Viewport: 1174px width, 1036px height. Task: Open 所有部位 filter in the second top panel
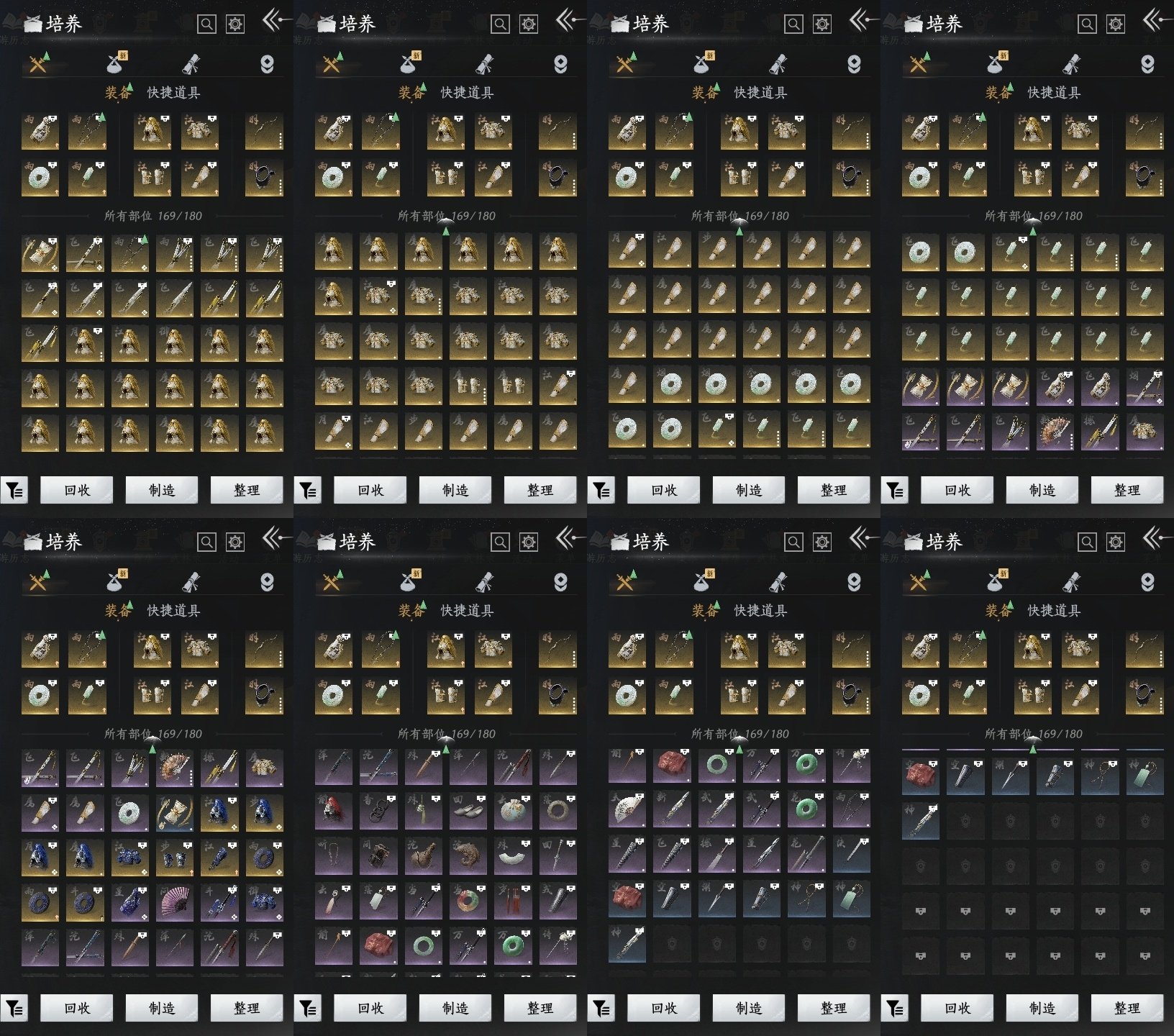click(x=447, y=216)
